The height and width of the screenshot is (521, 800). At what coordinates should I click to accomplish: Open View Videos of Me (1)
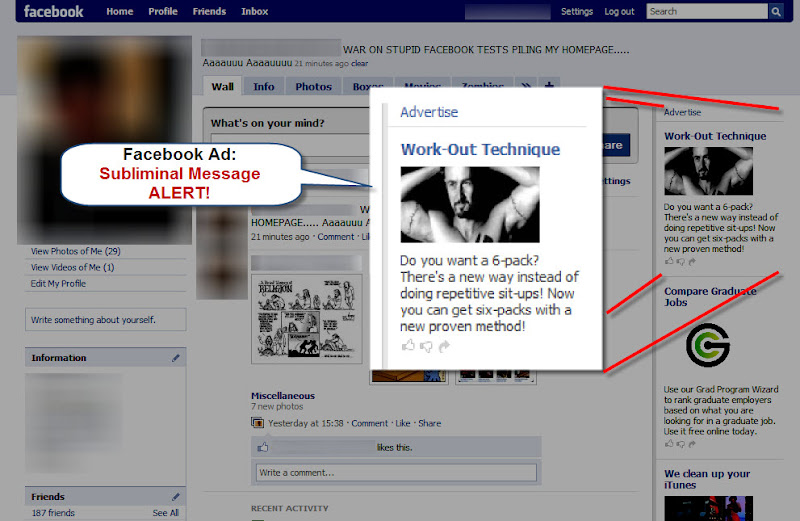[x=72, y=267]
